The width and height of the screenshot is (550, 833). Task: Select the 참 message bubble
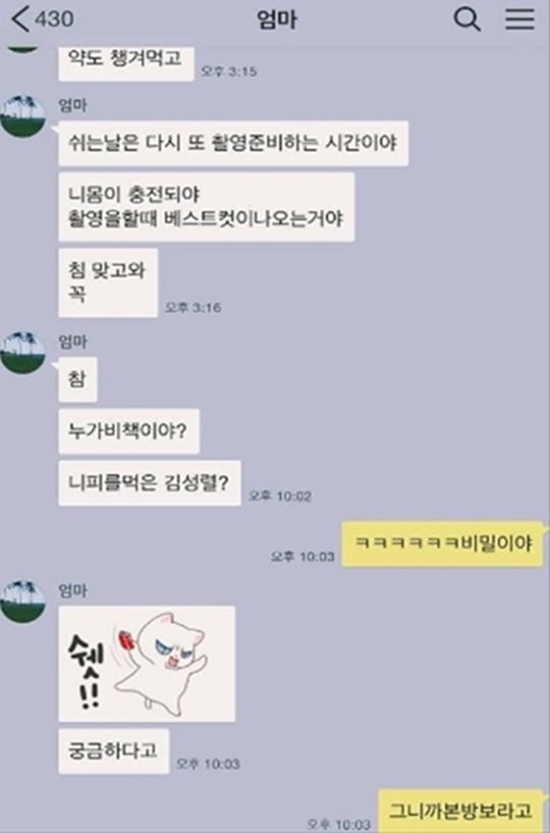78,379
